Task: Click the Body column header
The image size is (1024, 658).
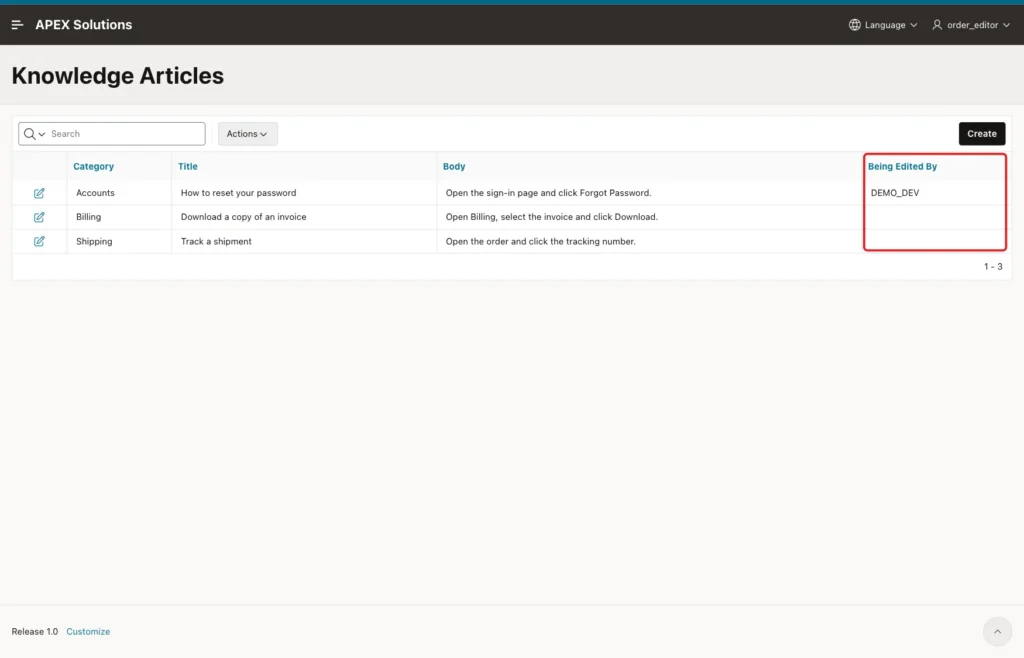Action: [x=454, y=166]
